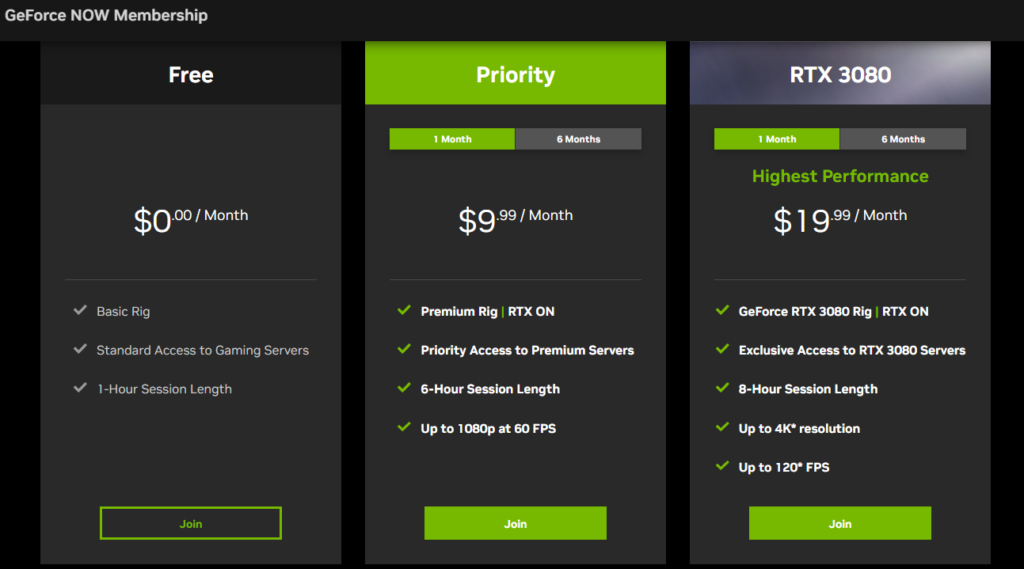The width and height of the screenshot is (1024, 569).
Task: Click the Up to 4K* resolution text
Action: coord(799,429)
